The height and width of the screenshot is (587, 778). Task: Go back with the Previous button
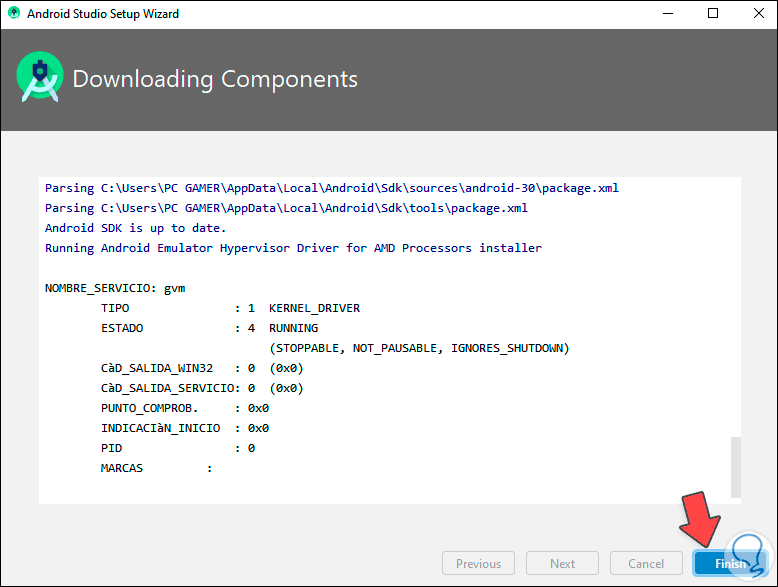pyautogui.click(x=478, y=563)
